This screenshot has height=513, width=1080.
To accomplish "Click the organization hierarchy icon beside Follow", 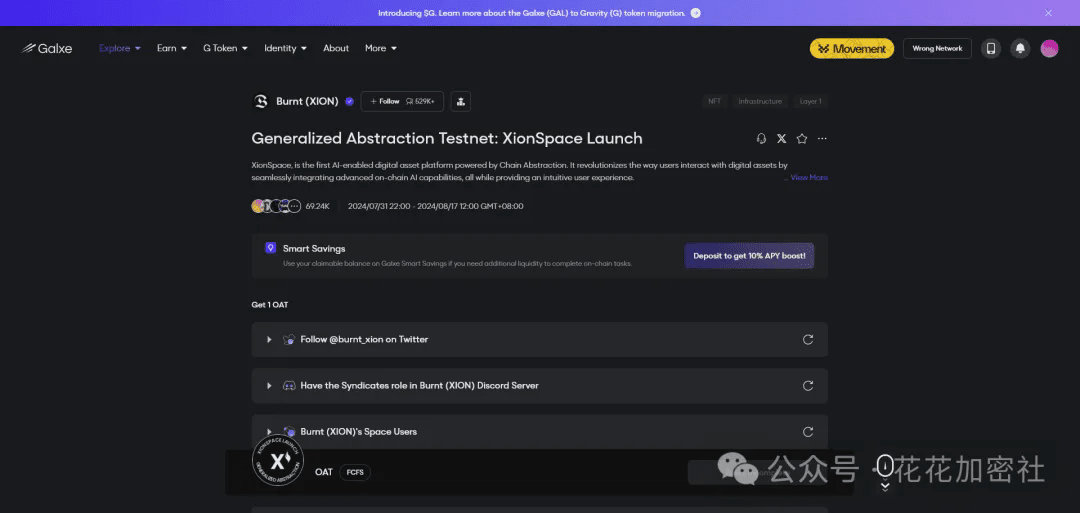I will pos(460,101).
